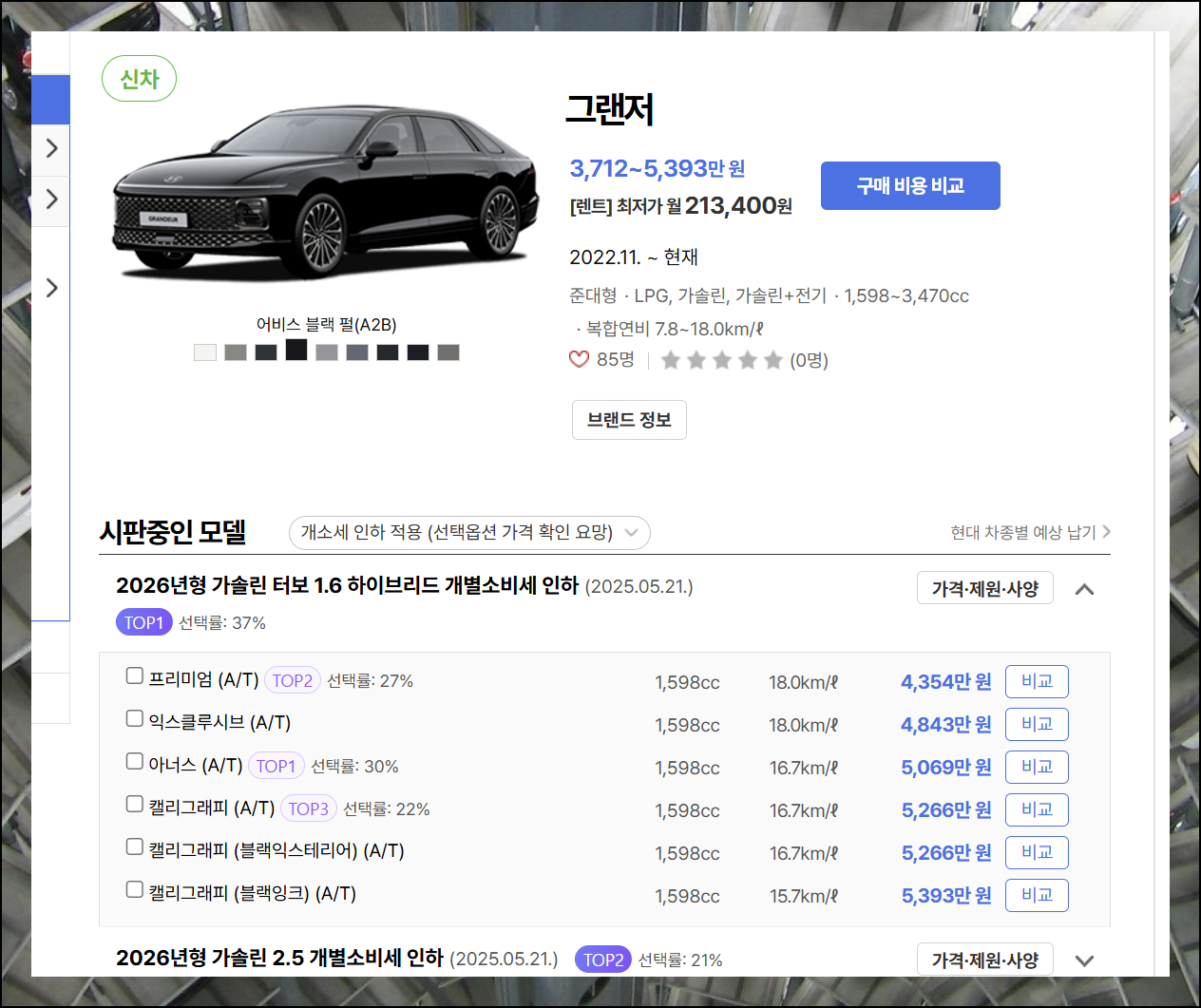Open the 개소세 인하 적용 dropdown

(469, 533)
